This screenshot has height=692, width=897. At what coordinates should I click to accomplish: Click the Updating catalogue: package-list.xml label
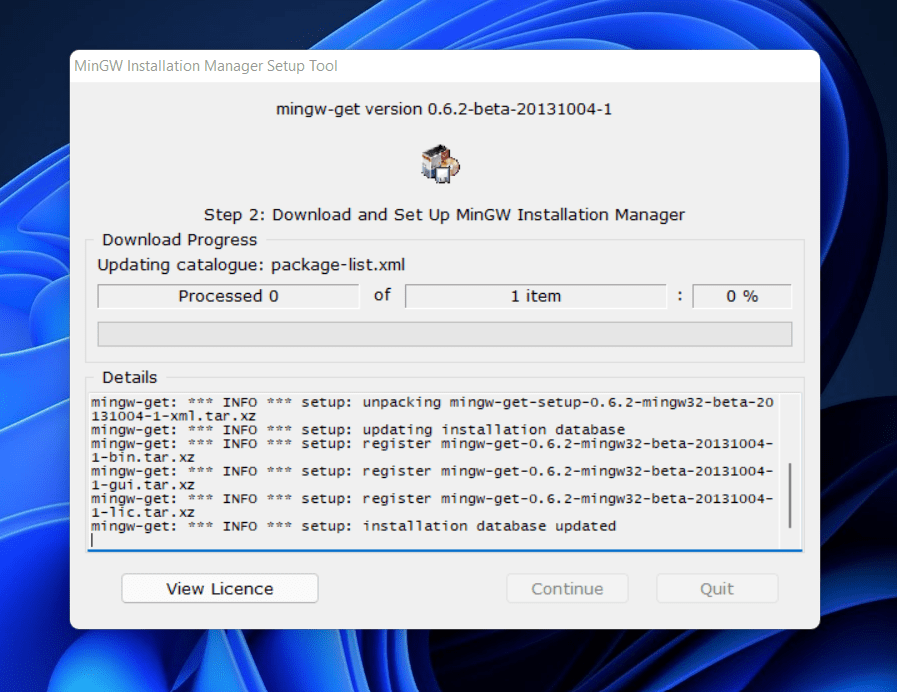[251, 265]
